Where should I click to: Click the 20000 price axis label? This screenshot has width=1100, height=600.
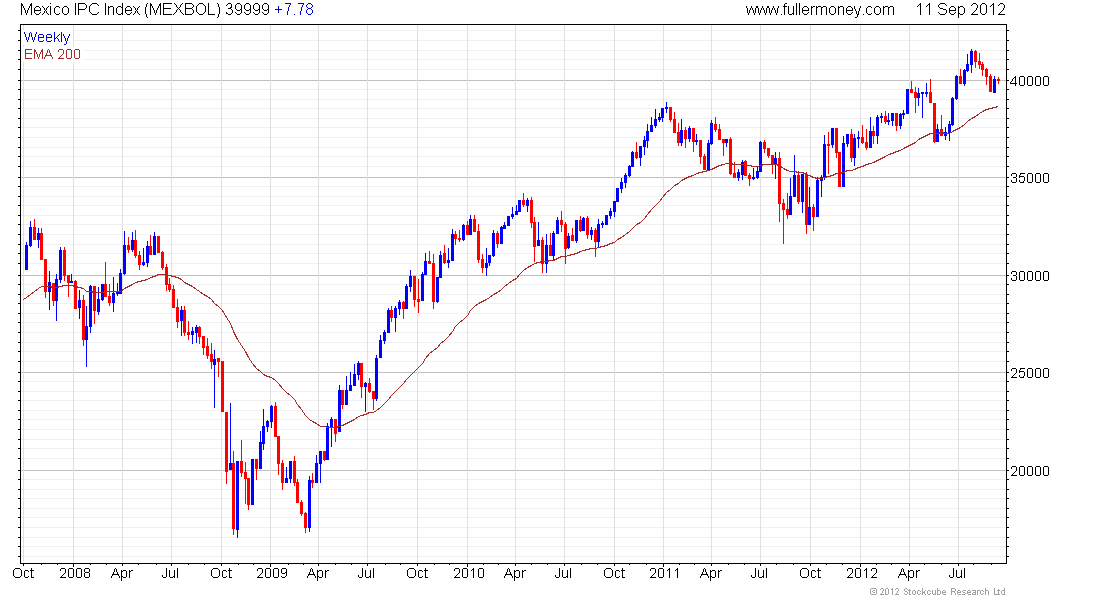pyautogui.click(x=1030, y=471)
